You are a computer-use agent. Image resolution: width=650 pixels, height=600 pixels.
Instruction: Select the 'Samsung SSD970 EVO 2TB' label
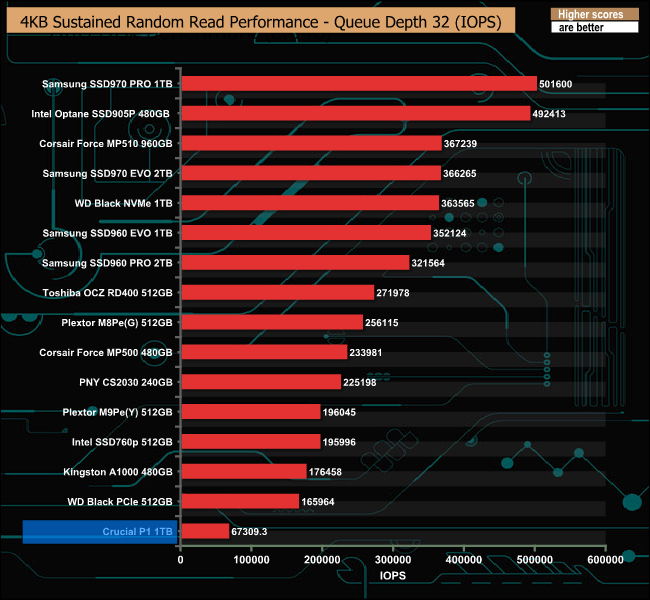(107, 173)
